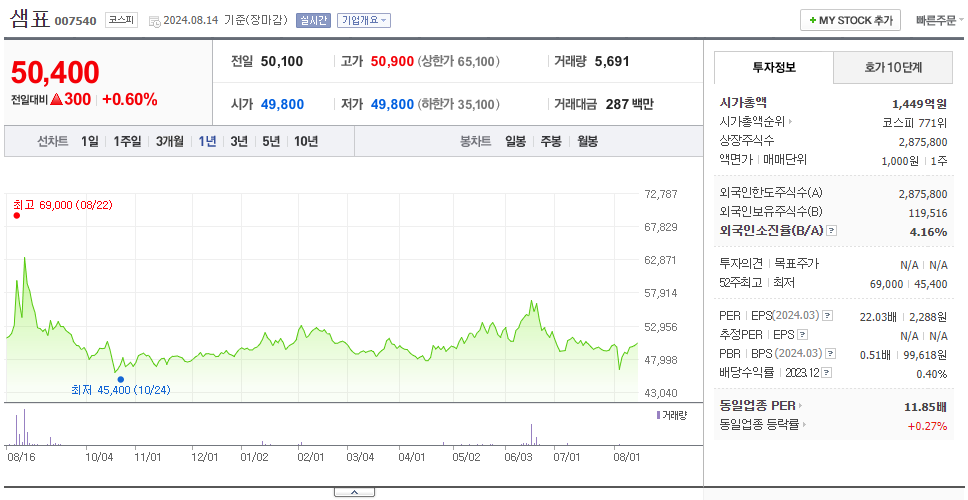
Task: Select the 1주일 line chart period
Action: (x=127, y=141)
